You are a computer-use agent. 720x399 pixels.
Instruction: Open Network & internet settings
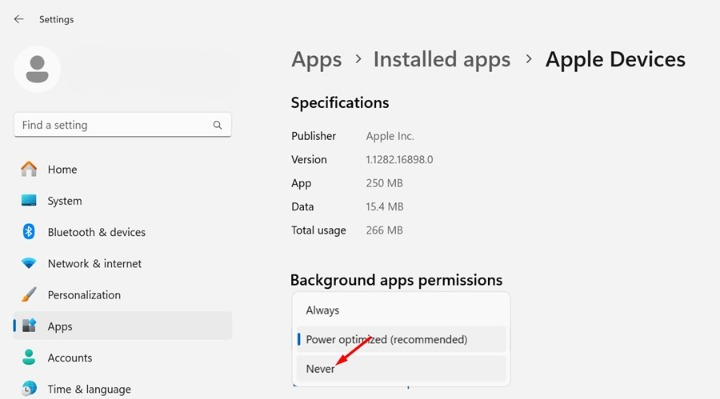(123, 264)
